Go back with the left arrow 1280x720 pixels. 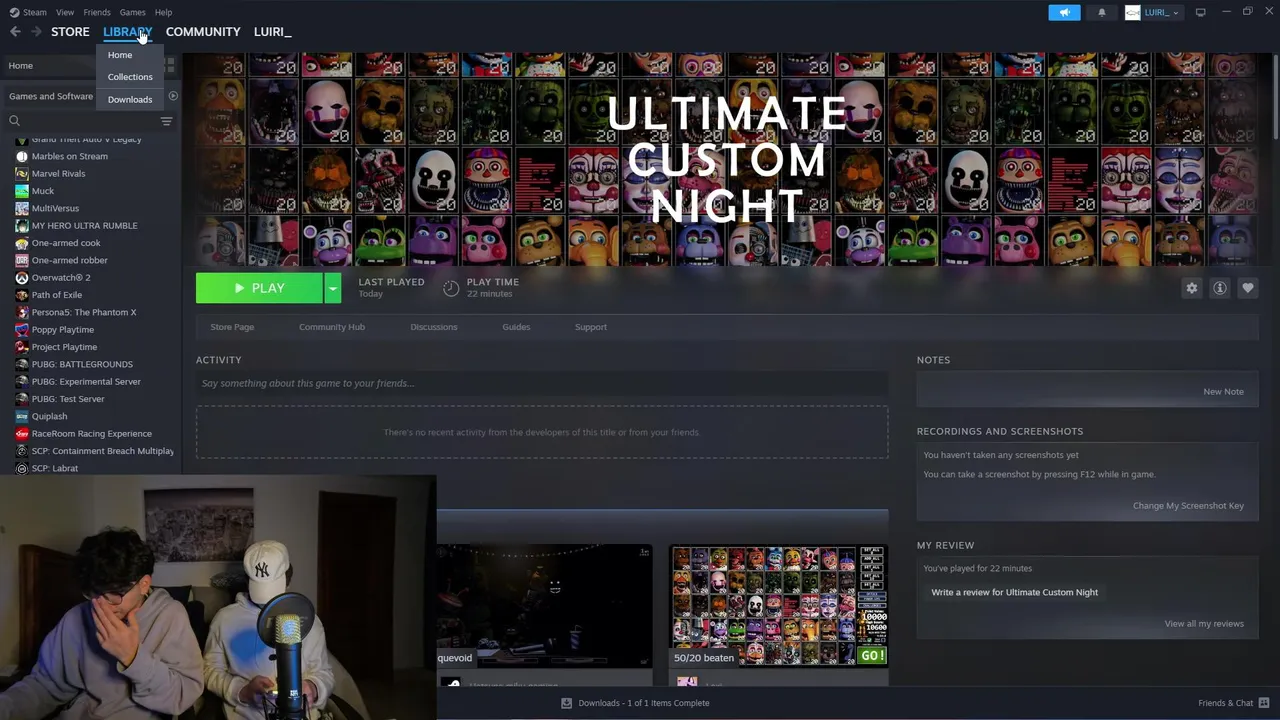tap(15, 32)
